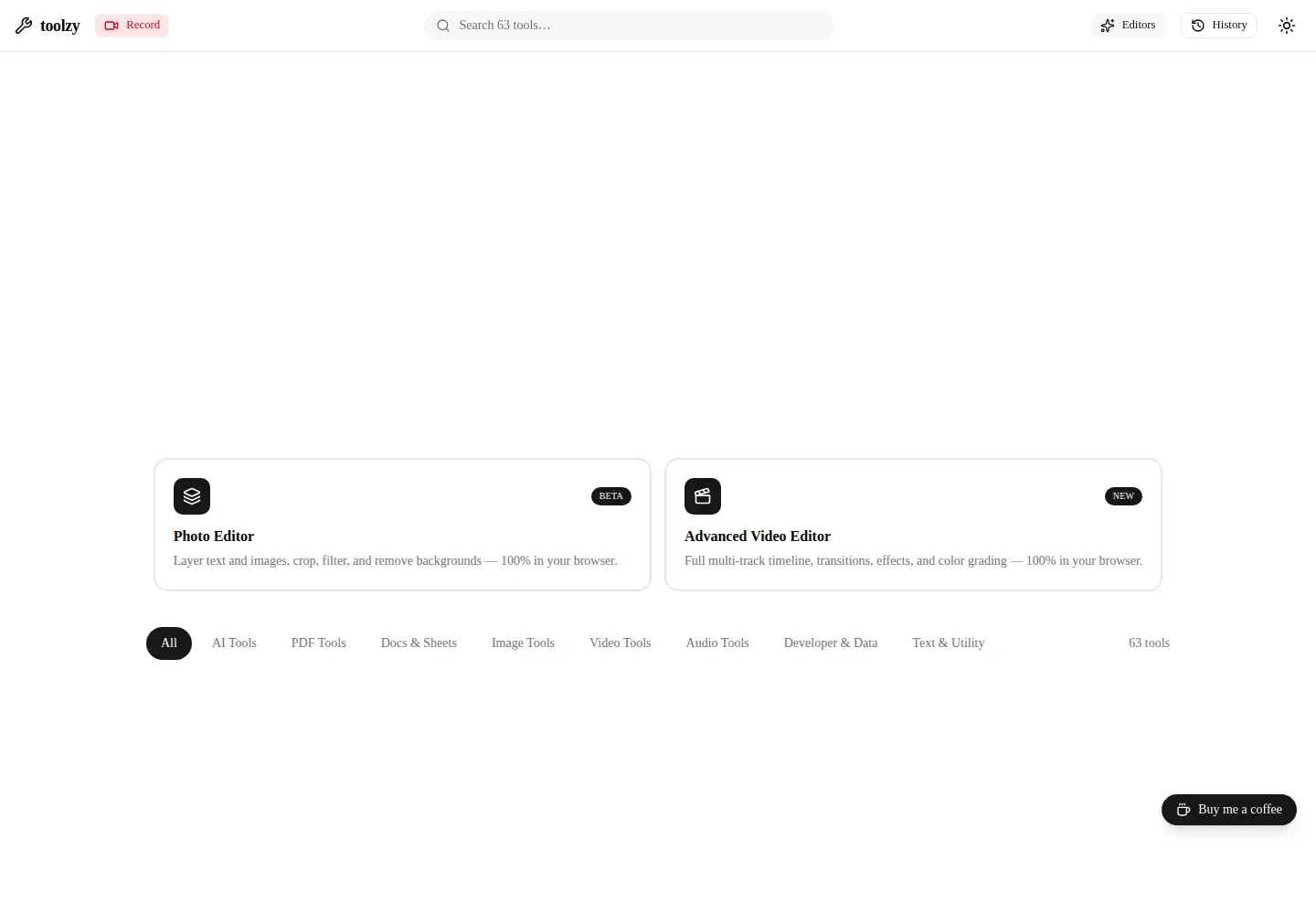Select the All category tab

pyautogui.click(x=169, y=643)
